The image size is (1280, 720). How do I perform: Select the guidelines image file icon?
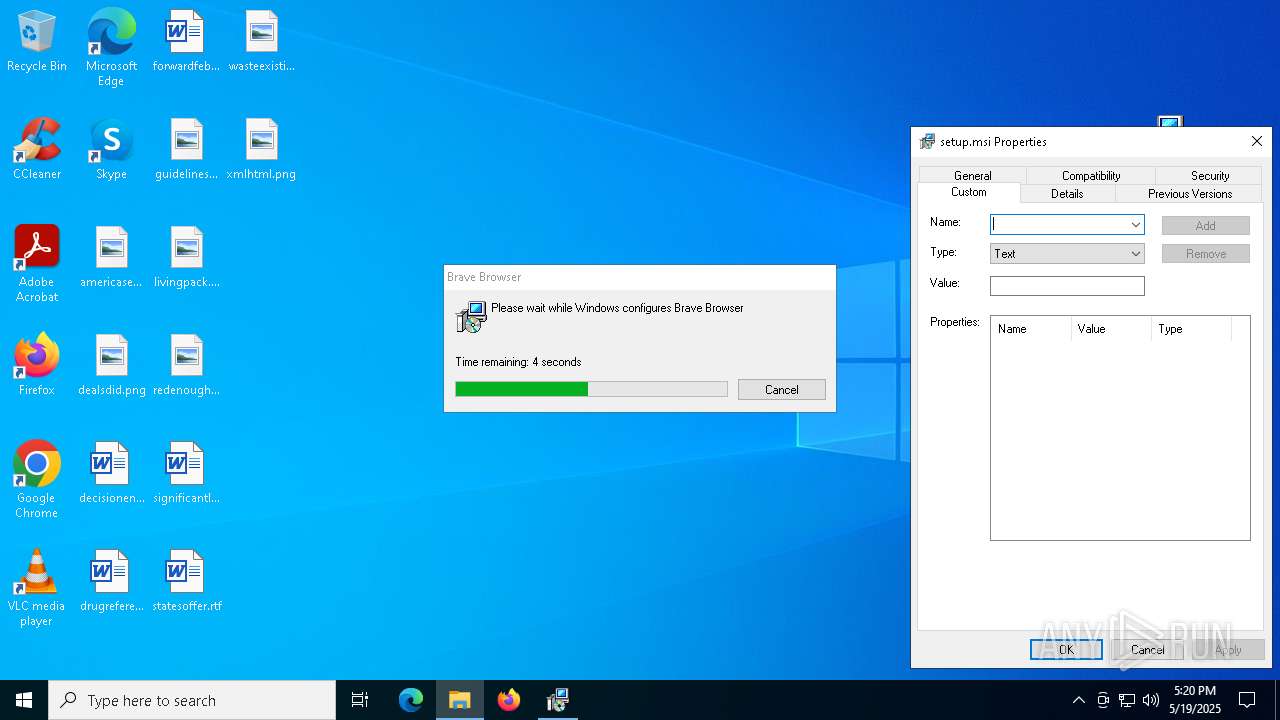(x=186, y=150)
